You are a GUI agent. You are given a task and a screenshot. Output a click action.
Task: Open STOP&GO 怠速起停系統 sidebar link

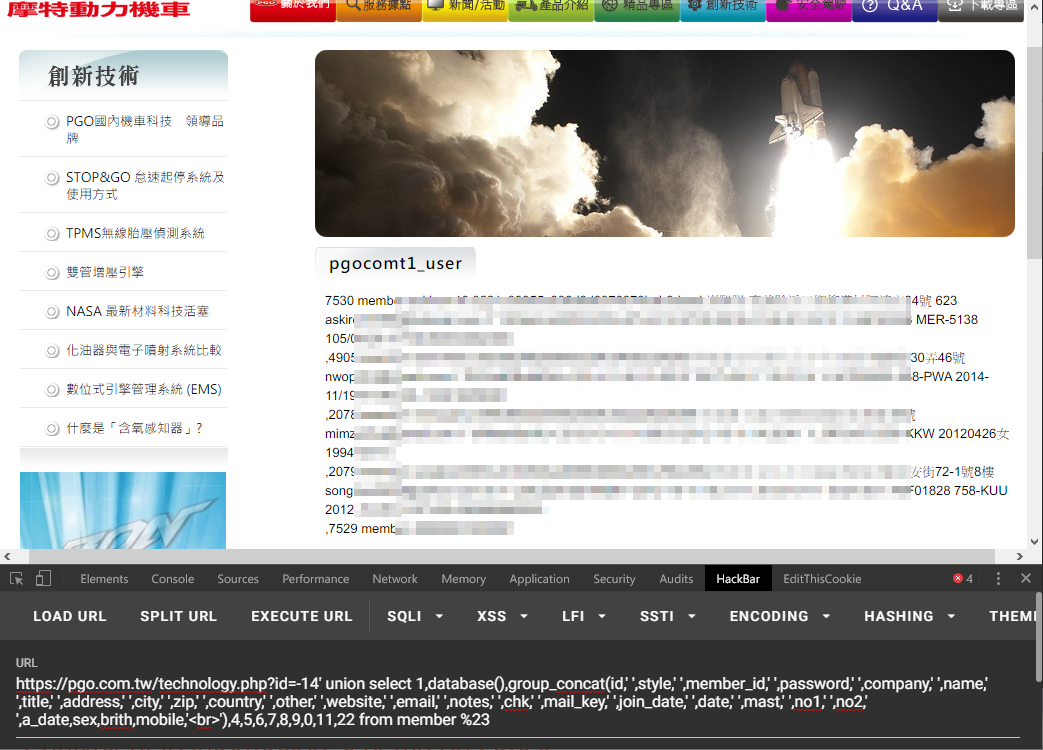[x=144, y=186]
